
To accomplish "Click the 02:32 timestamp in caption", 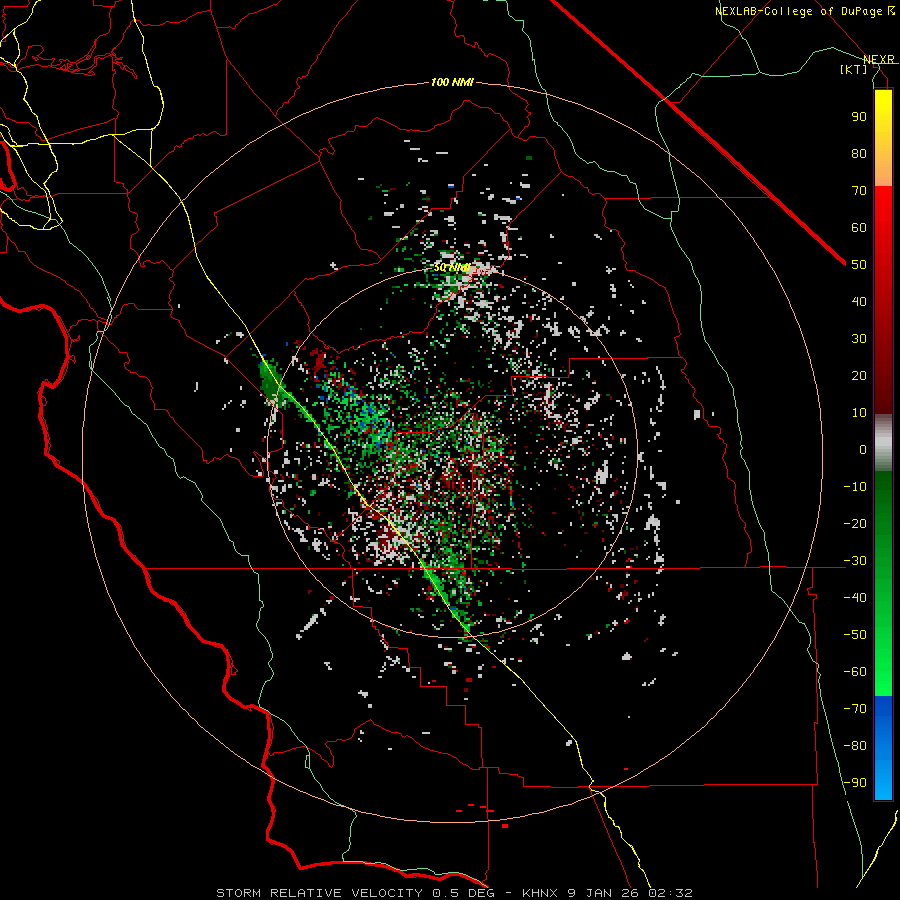I will [670, 893].
